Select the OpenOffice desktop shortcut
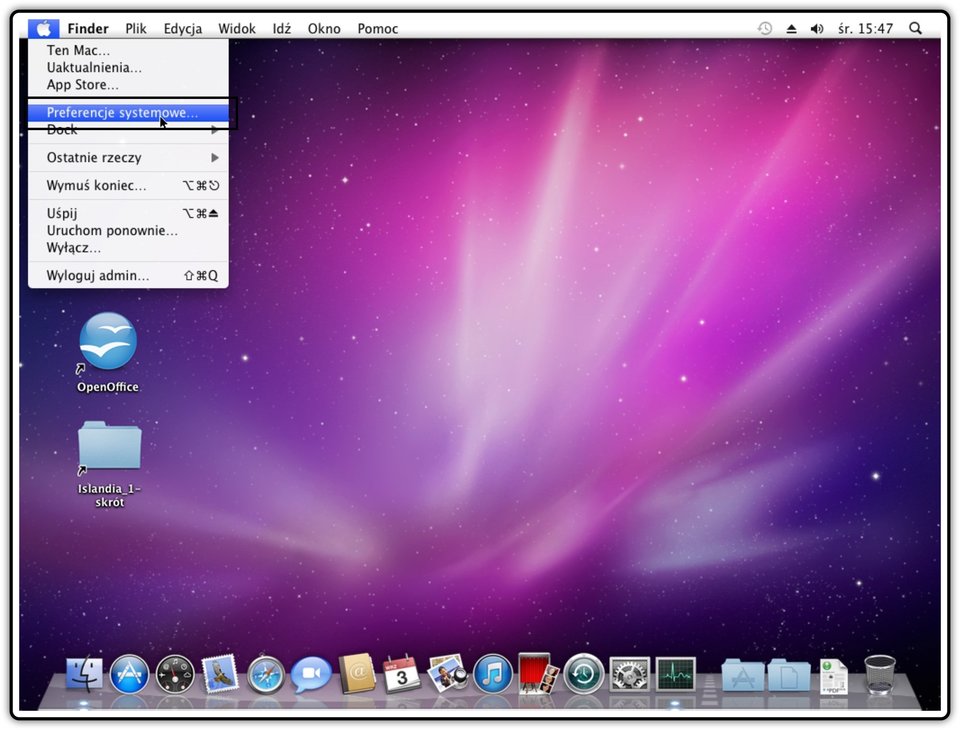The height and width of the screenshot is (730, 960). coord(108,352)
